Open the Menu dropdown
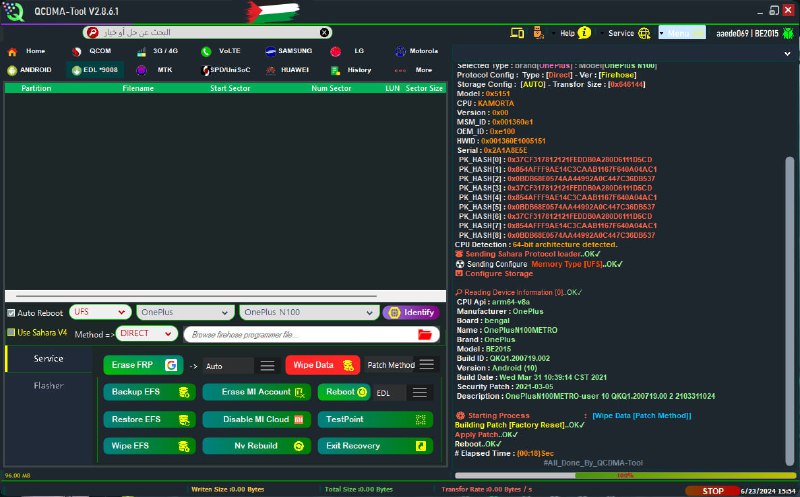This screenshot has width=800, height=497. (x=682, y=33)
